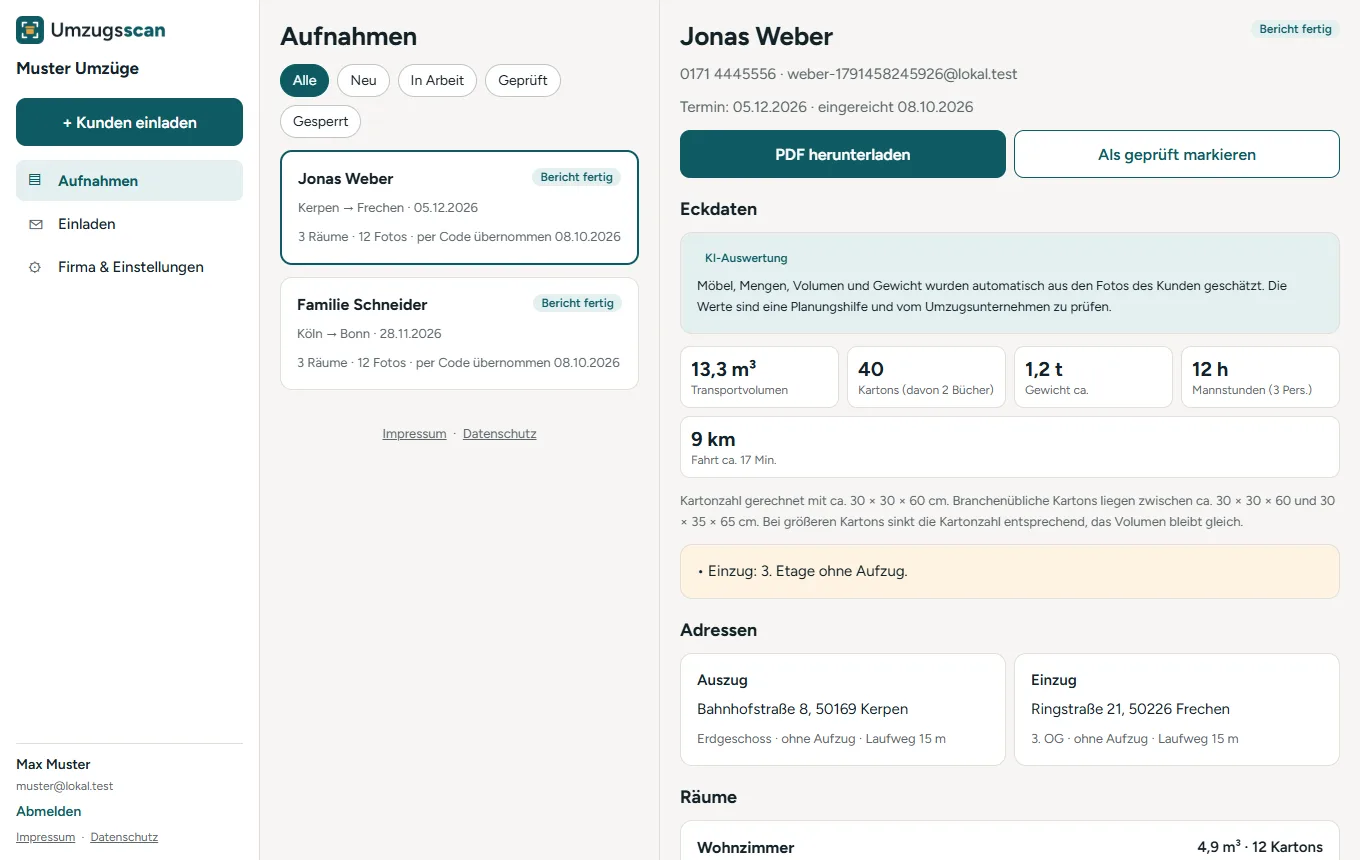This screenshot has width=1360, height=860.
Task: Click Bericht fertig badge on Familie Schneider card
Action: [577, 303]
